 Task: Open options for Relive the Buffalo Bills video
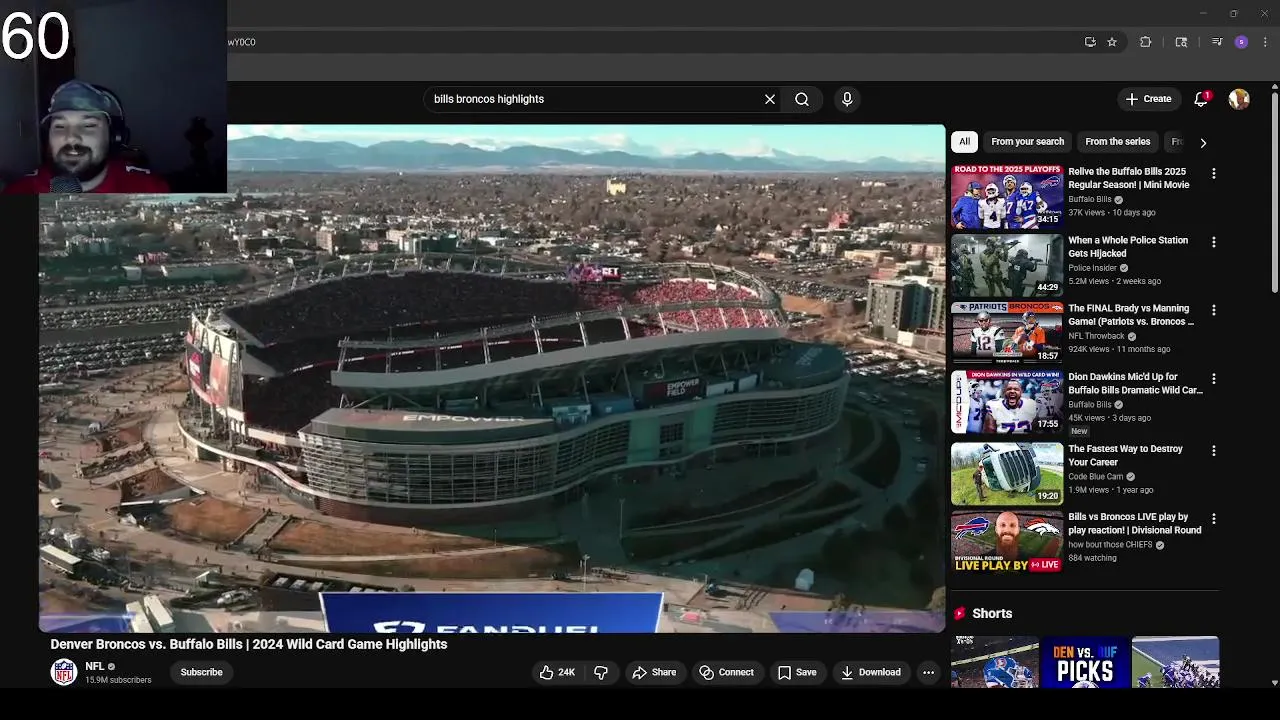click(x=1214, y=174)
